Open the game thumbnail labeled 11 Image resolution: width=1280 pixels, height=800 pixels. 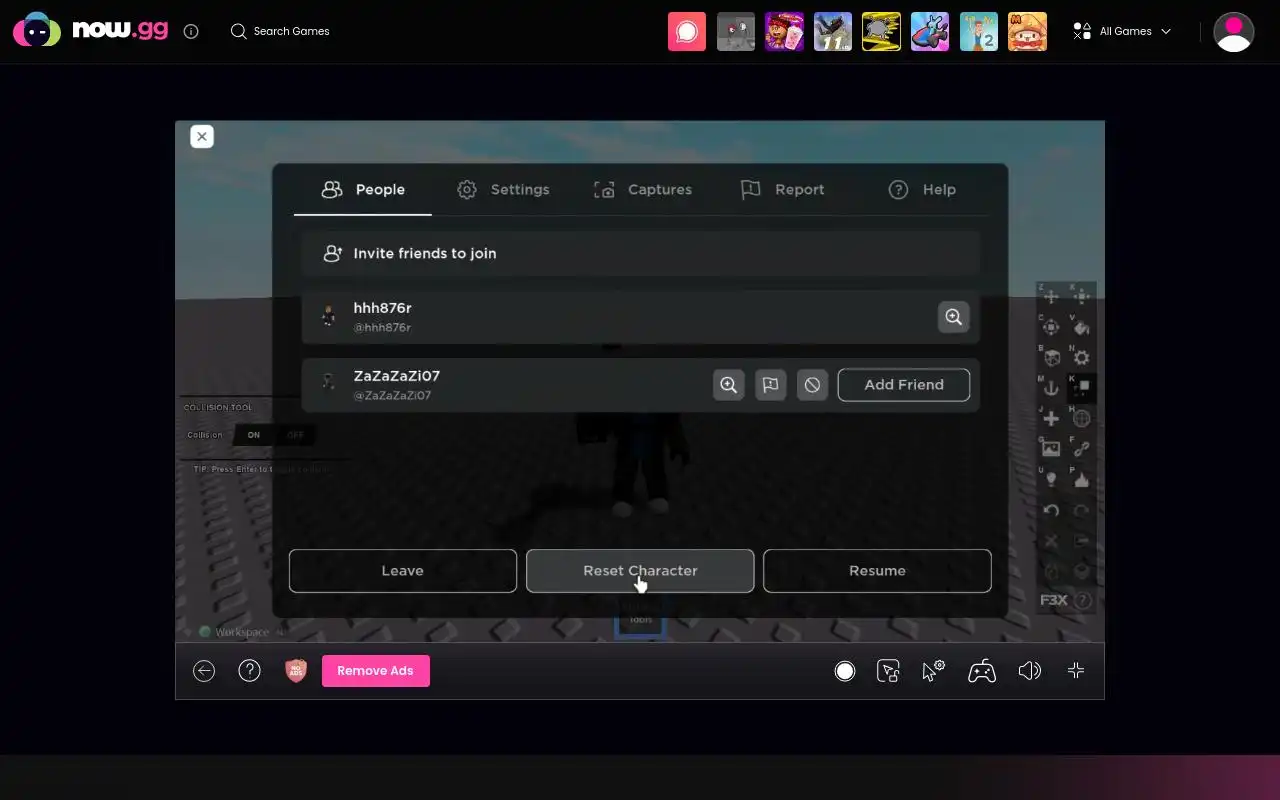pos(833,31)
